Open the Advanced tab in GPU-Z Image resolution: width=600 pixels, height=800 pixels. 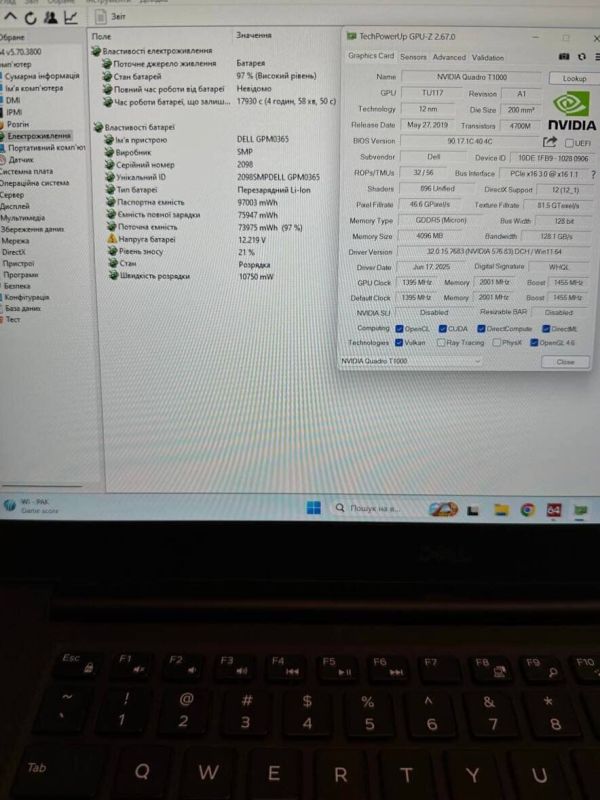449,57
